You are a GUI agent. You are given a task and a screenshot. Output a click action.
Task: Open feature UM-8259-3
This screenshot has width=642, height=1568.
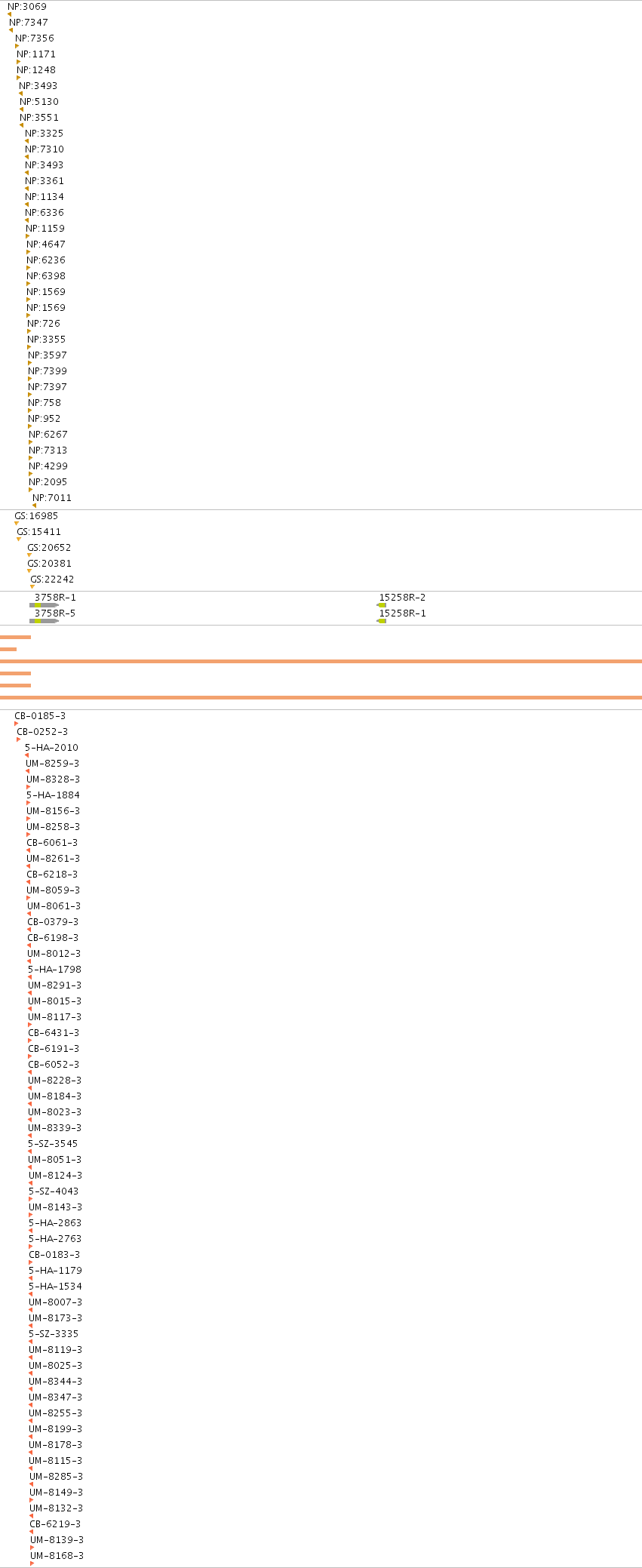point(53,764)
